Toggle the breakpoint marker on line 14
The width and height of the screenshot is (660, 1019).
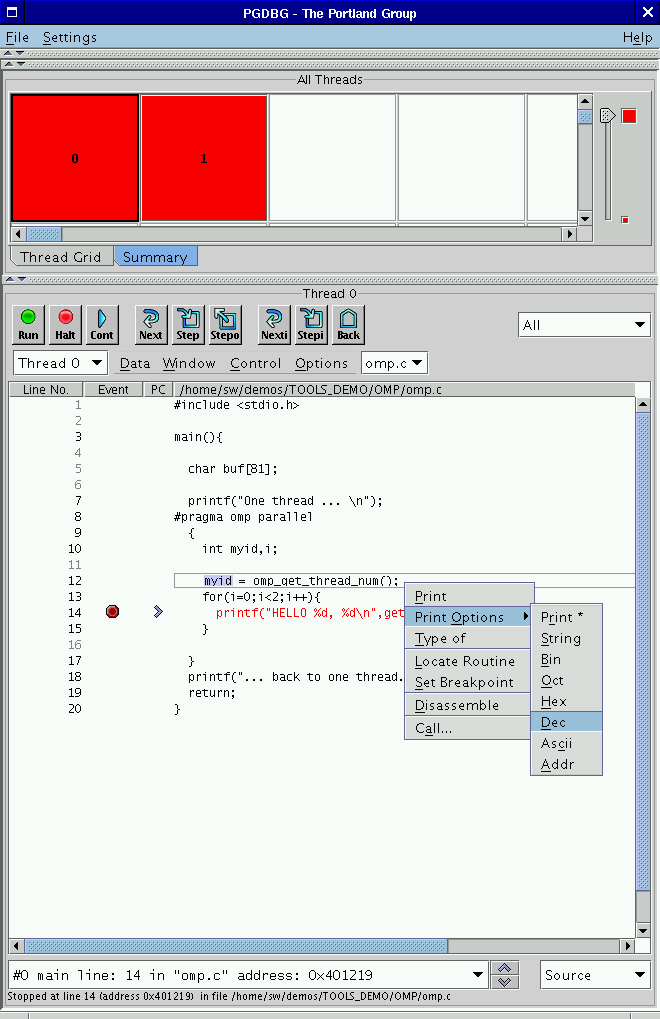tap(112, 611)
